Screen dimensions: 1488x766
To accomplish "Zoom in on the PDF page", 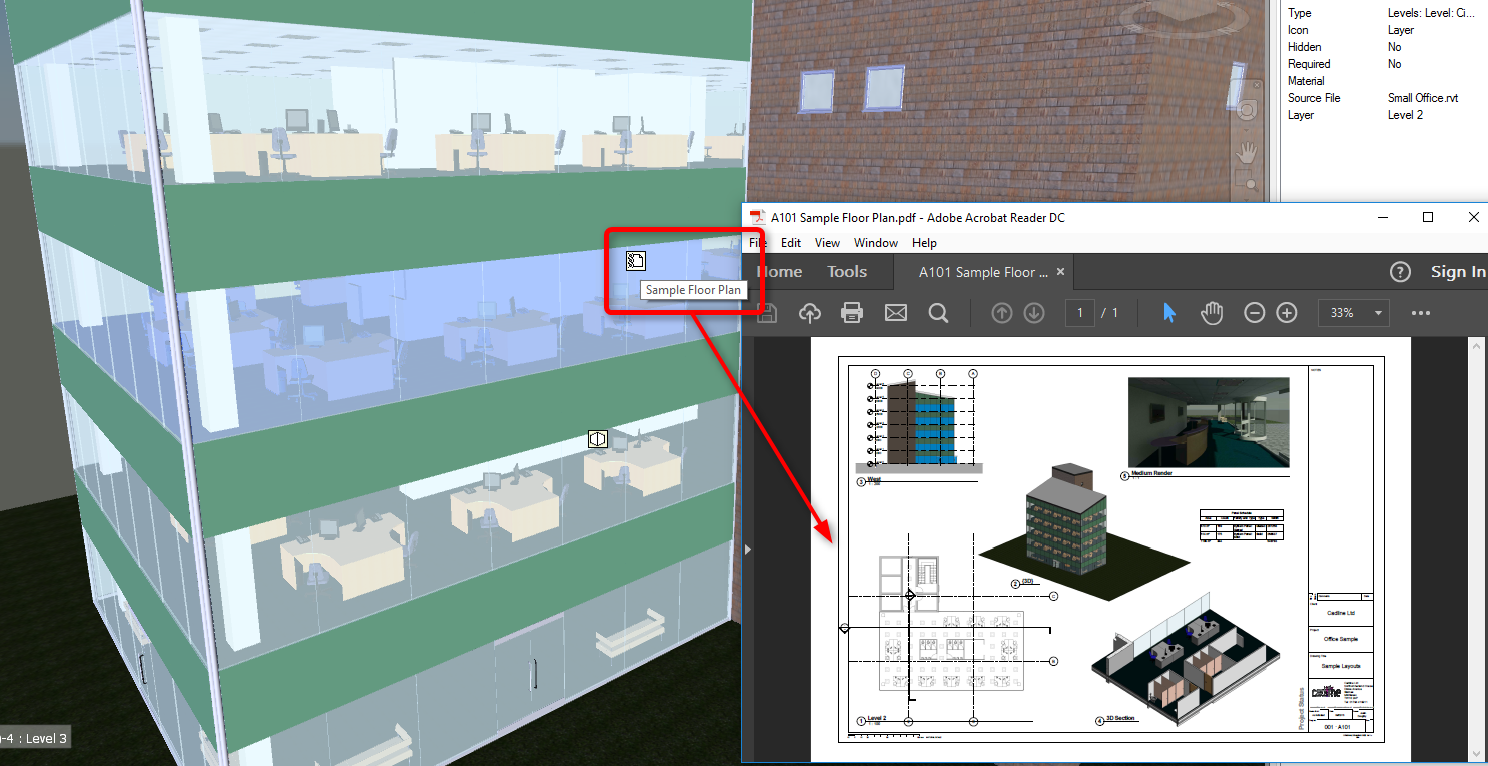I will [1287, 313].
